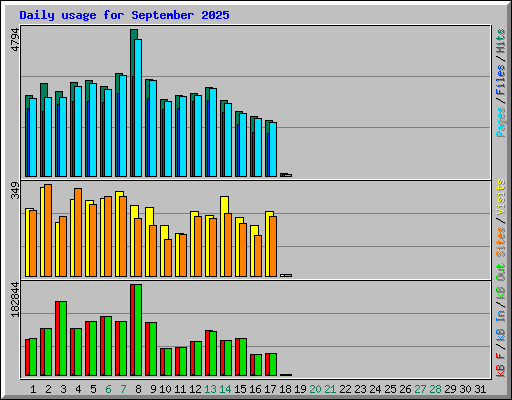Click day 8 green kB bar, the tallest
Image resolution: width=512 pixels, height=400 pixels.
pos(138,330)
